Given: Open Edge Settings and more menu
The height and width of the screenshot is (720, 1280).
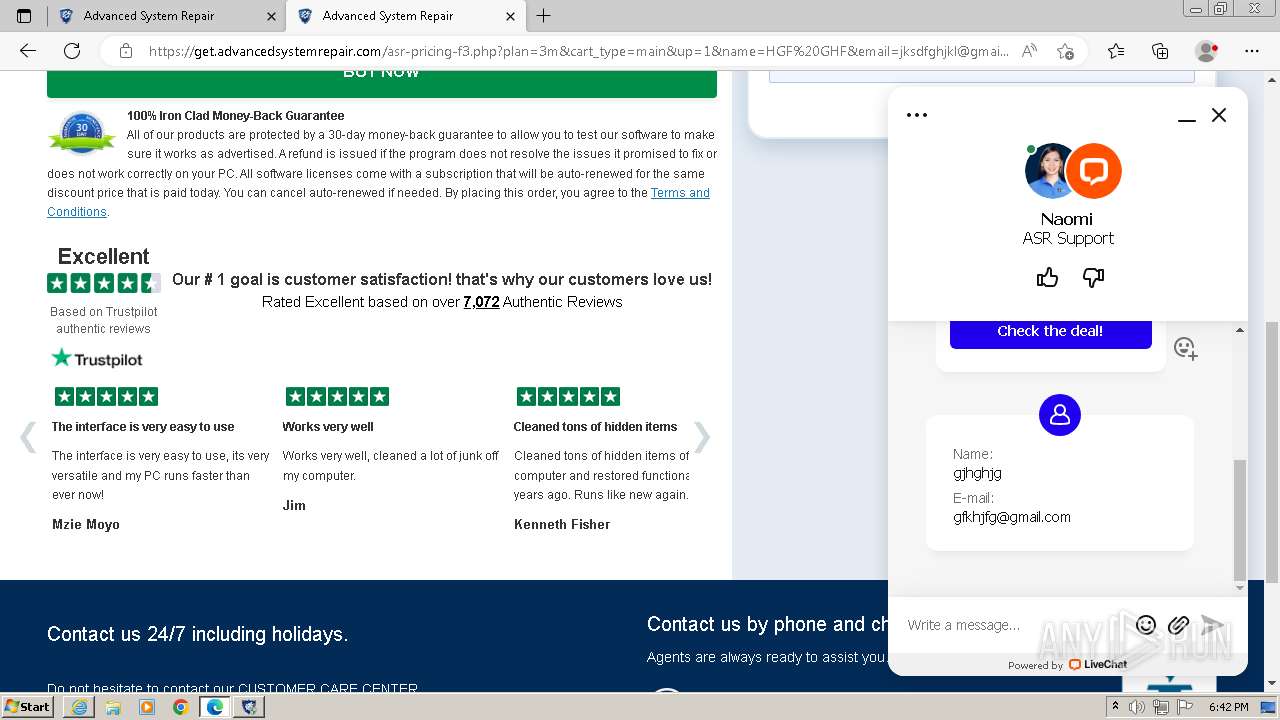Looking at the screenshot, I should 1252,51.
